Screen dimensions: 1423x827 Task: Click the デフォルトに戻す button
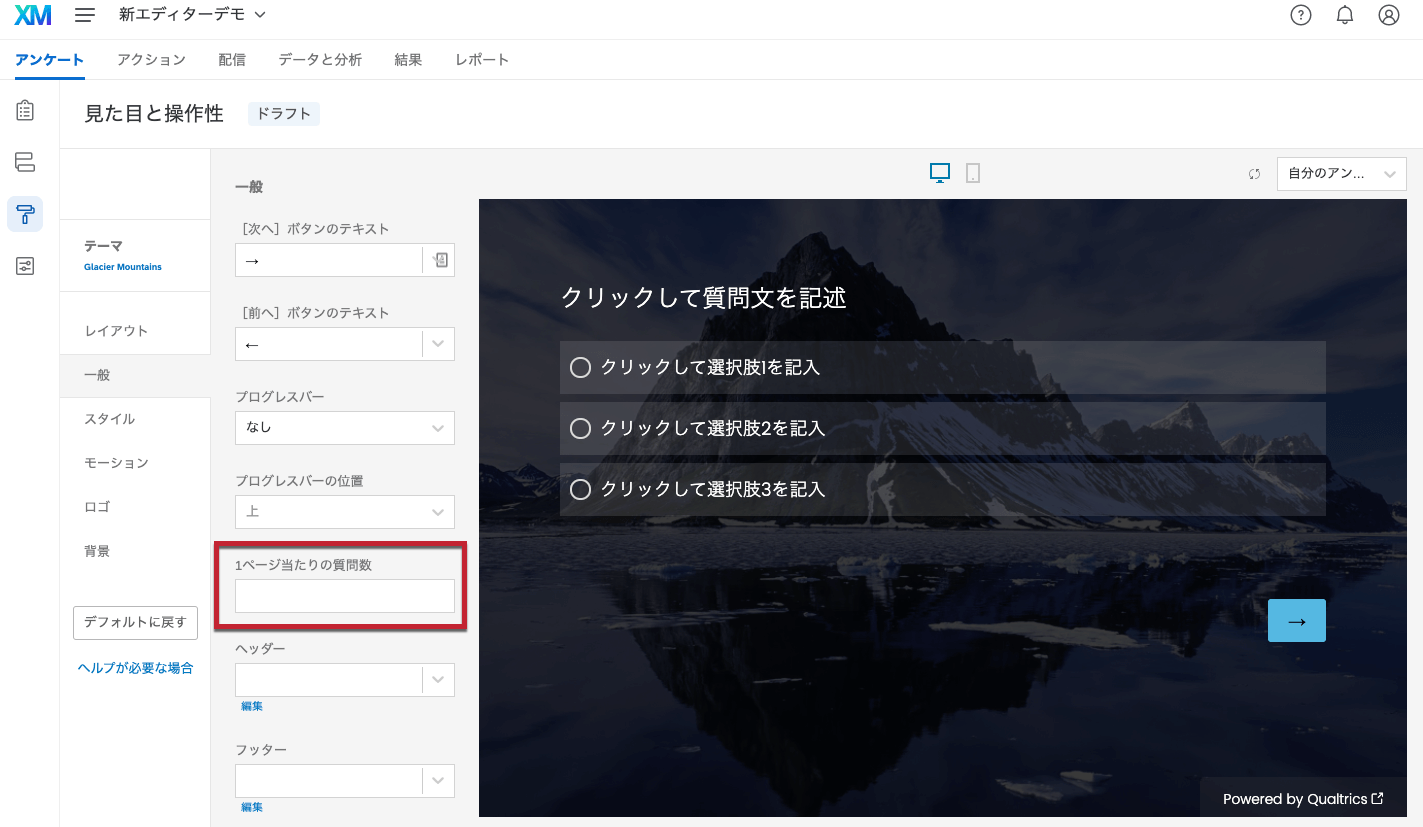135,622
